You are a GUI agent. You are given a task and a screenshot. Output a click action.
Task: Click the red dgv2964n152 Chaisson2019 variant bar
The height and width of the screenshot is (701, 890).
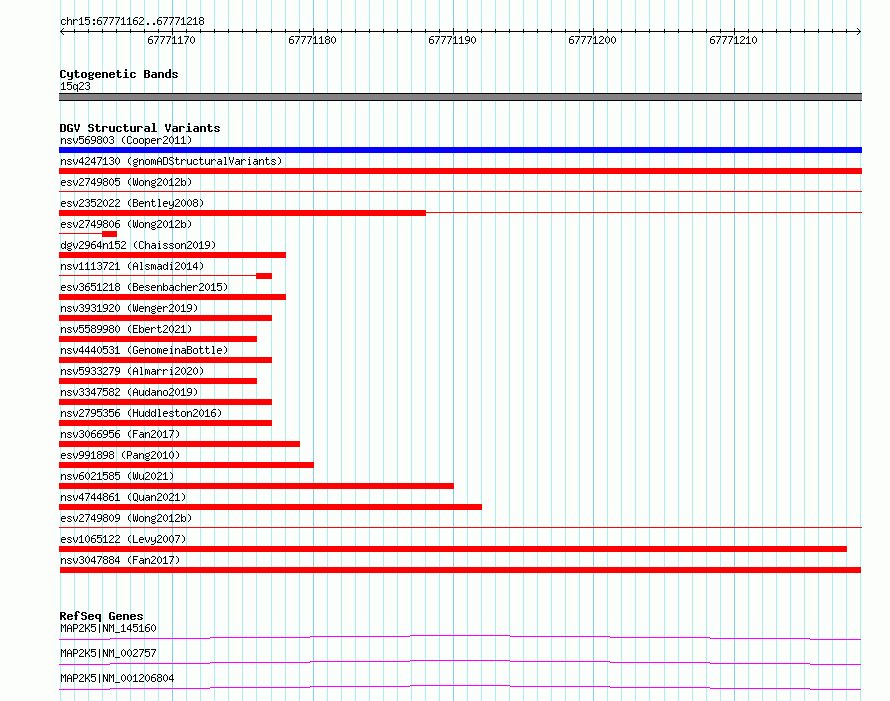click(x=173, y=255)
